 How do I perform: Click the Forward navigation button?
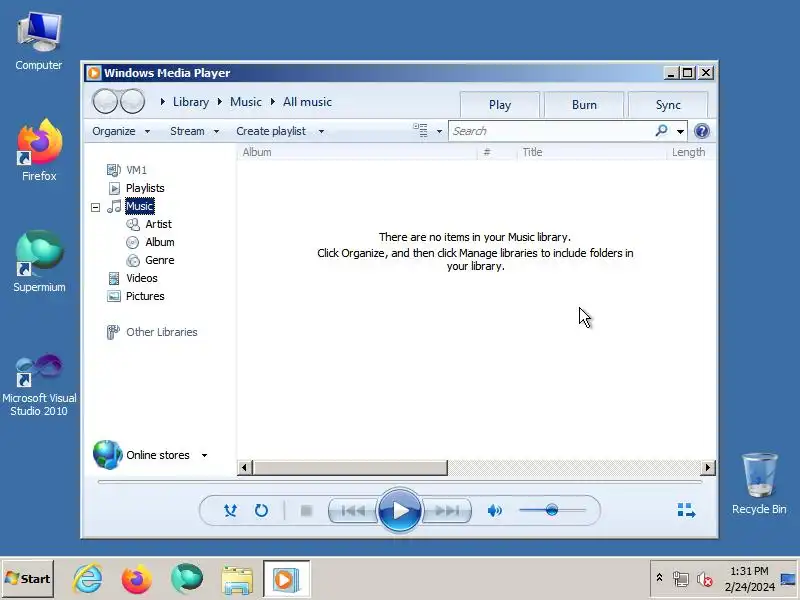click(x=133, y=101)
